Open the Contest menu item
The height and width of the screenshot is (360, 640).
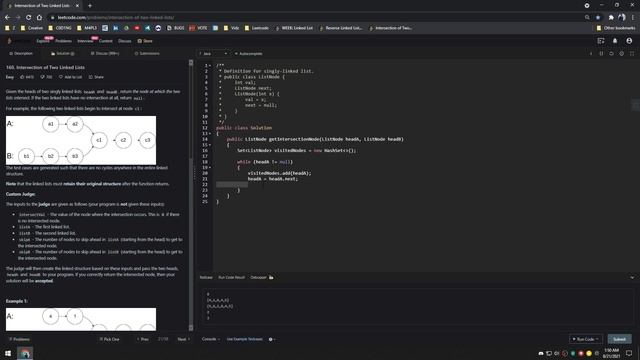[105, 41]
